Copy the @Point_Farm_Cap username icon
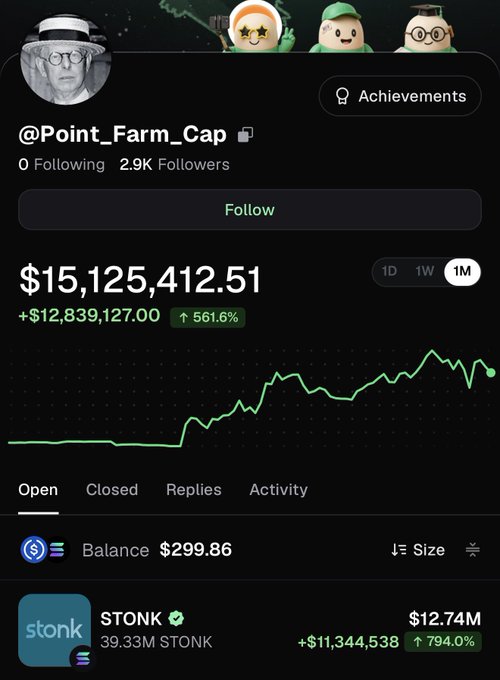Viewport: 500px width, 680px height. [x=245, y=135]
